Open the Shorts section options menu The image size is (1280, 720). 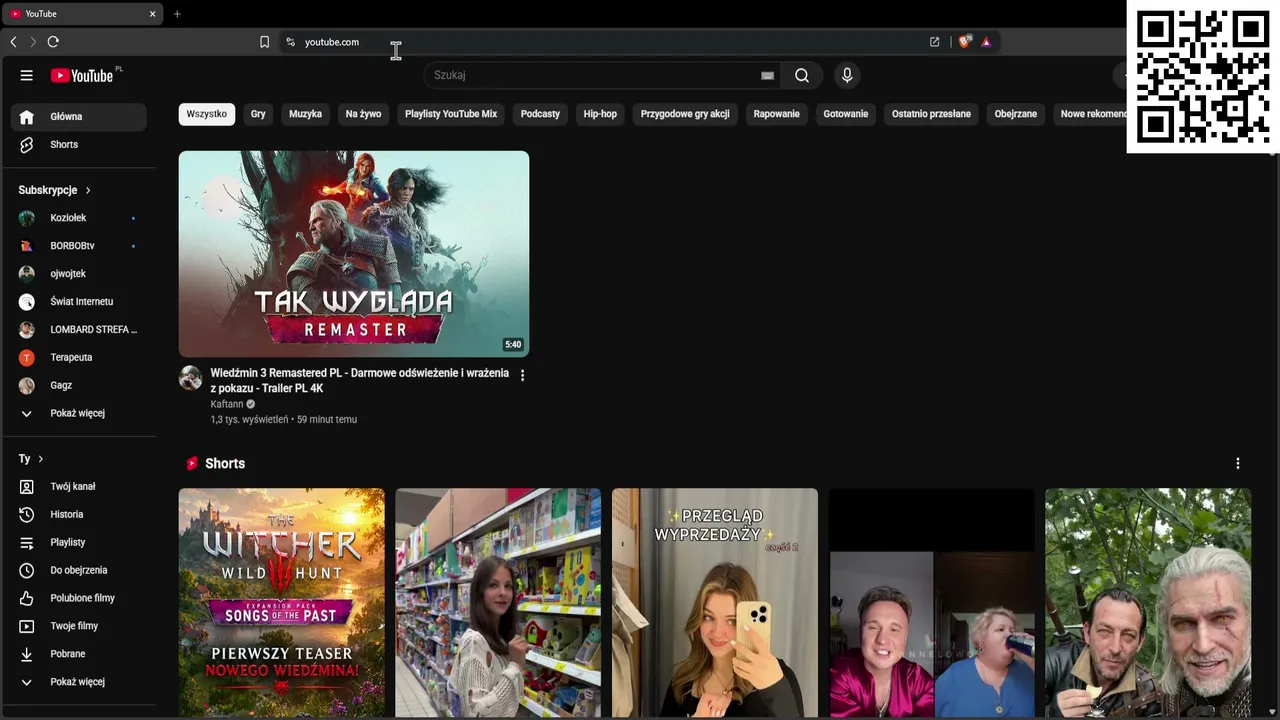(1238, 463)
